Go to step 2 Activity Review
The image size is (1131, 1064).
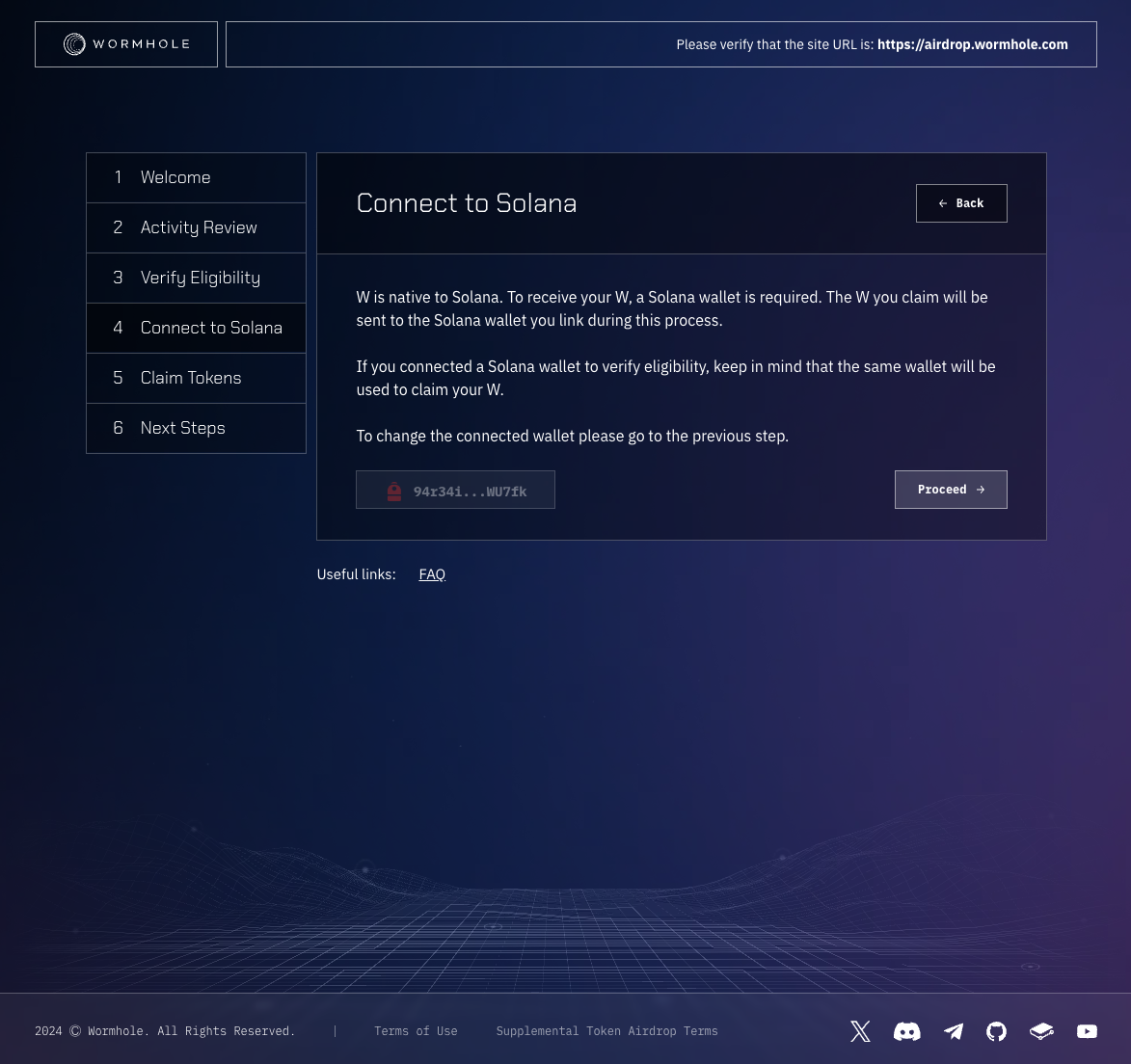click(x=196, y=227)
